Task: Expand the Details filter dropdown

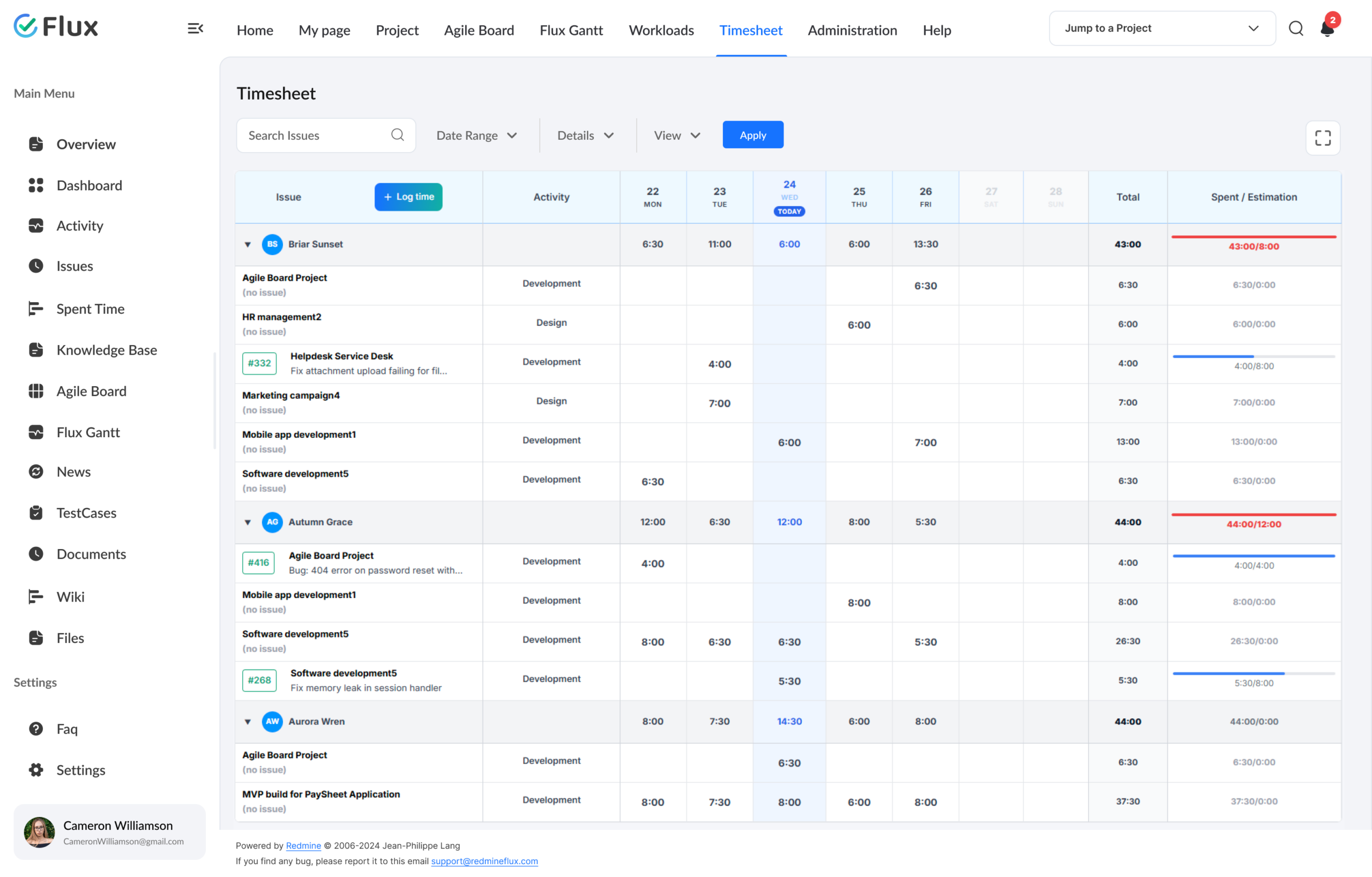Action: click(585, 136)
